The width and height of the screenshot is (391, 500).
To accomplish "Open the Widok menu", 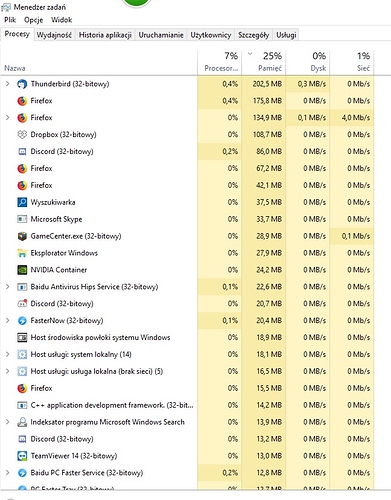I will tap(61, 20).
